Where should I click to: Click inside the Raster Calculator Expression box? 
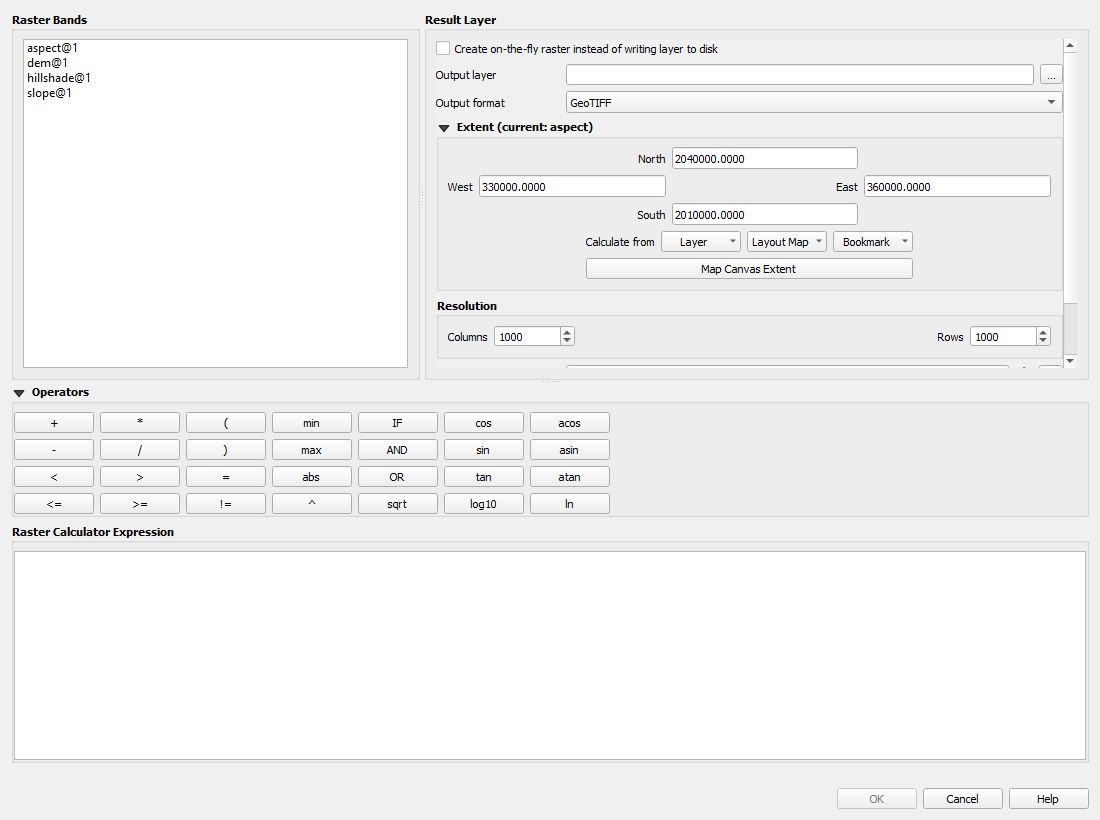[550, 655]
